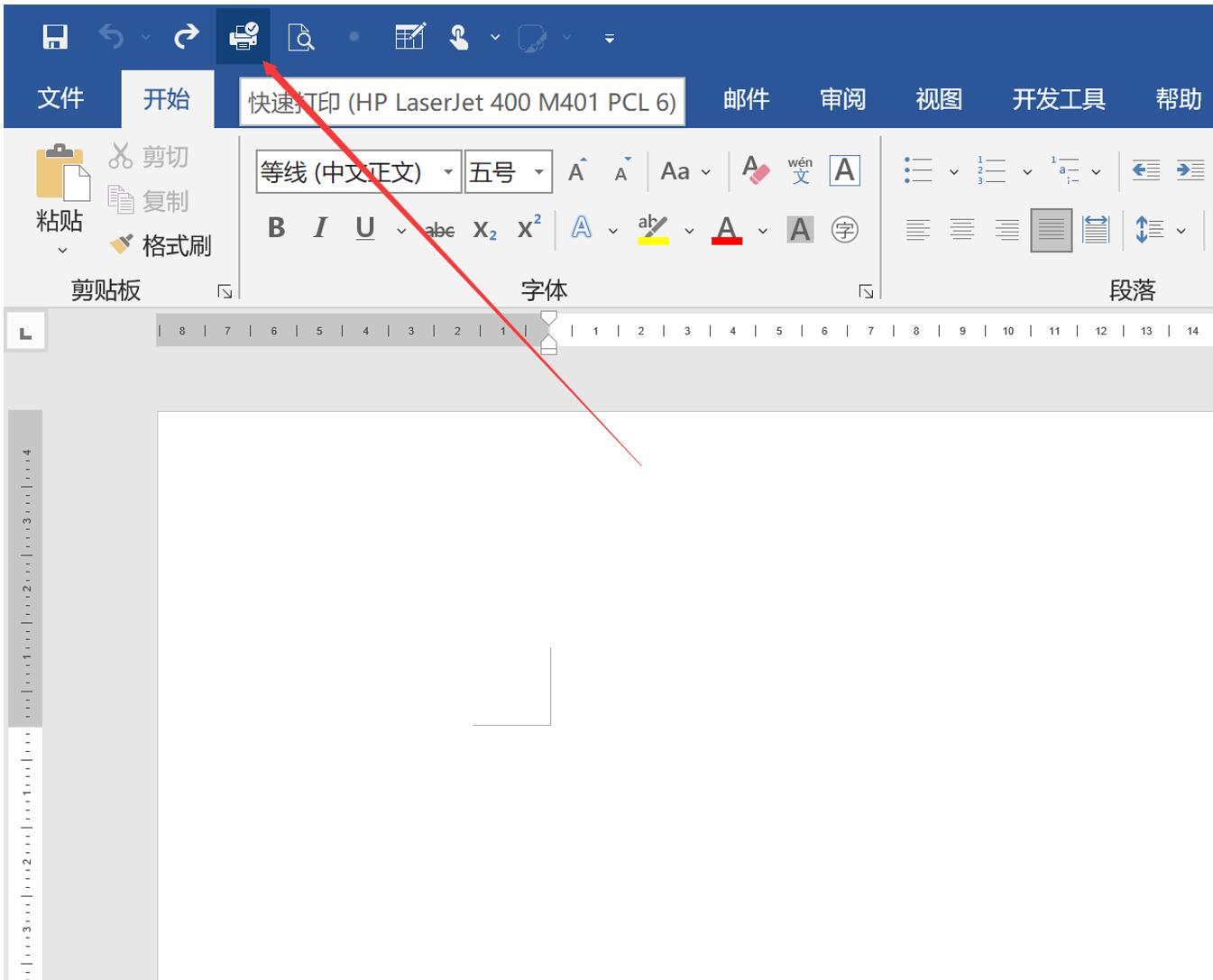Open the 文件 menu tab
Viewport: 1213px width, 980px height.
coord(60,98)
